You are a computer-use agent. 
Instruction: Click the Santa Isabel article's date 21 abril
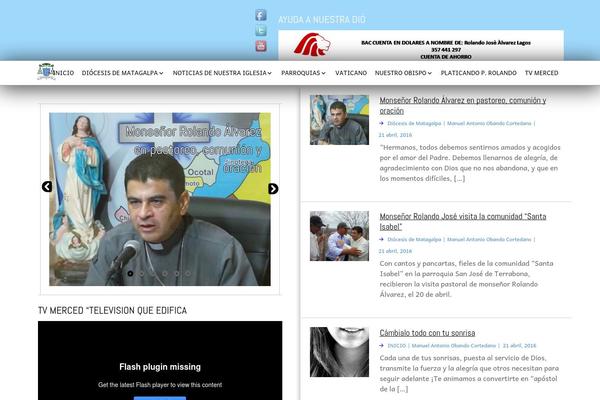click(x=396, y=251)
